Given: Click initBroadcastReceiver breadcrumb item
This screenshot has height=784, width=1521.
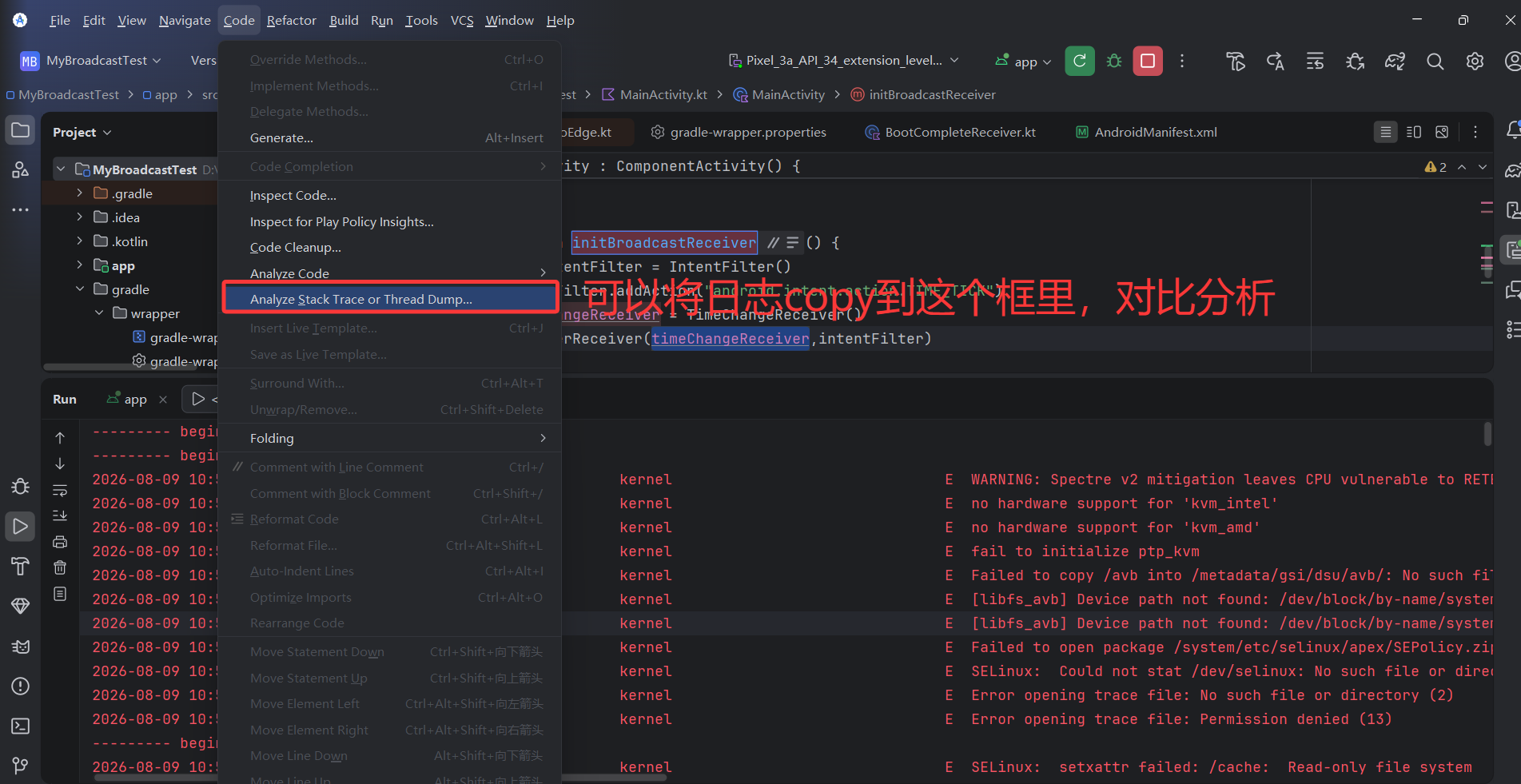Looking at the screenshot, I should 924,95.
